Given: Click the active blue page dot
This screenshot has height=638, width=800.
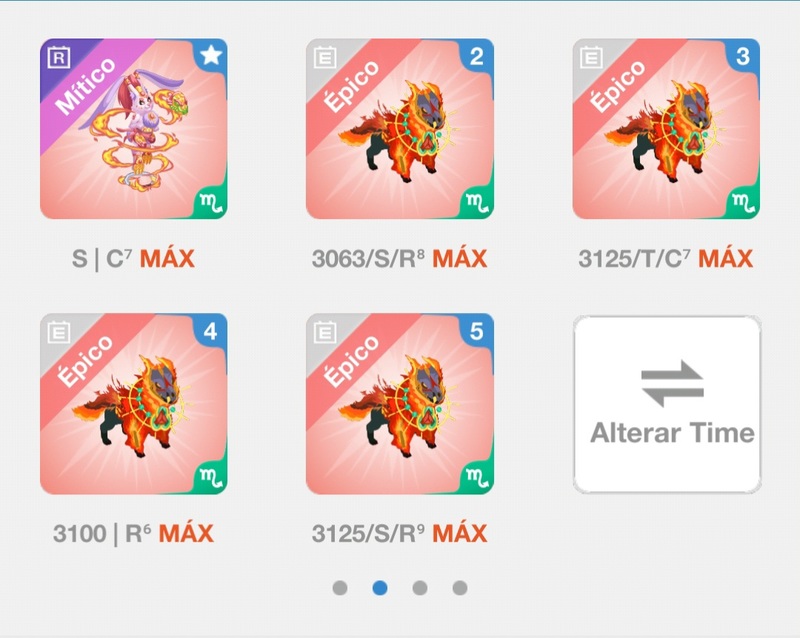Looking at the screenshot, I should pos(380,588).
